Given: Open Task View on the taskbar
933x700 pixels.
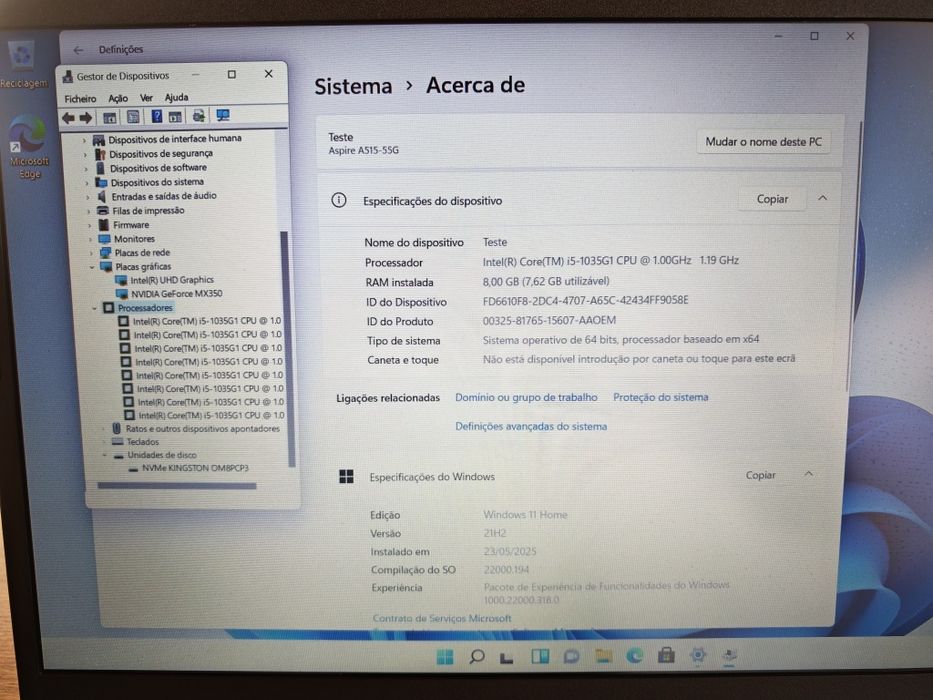Looking at the screenshot, I should point(507,657).
